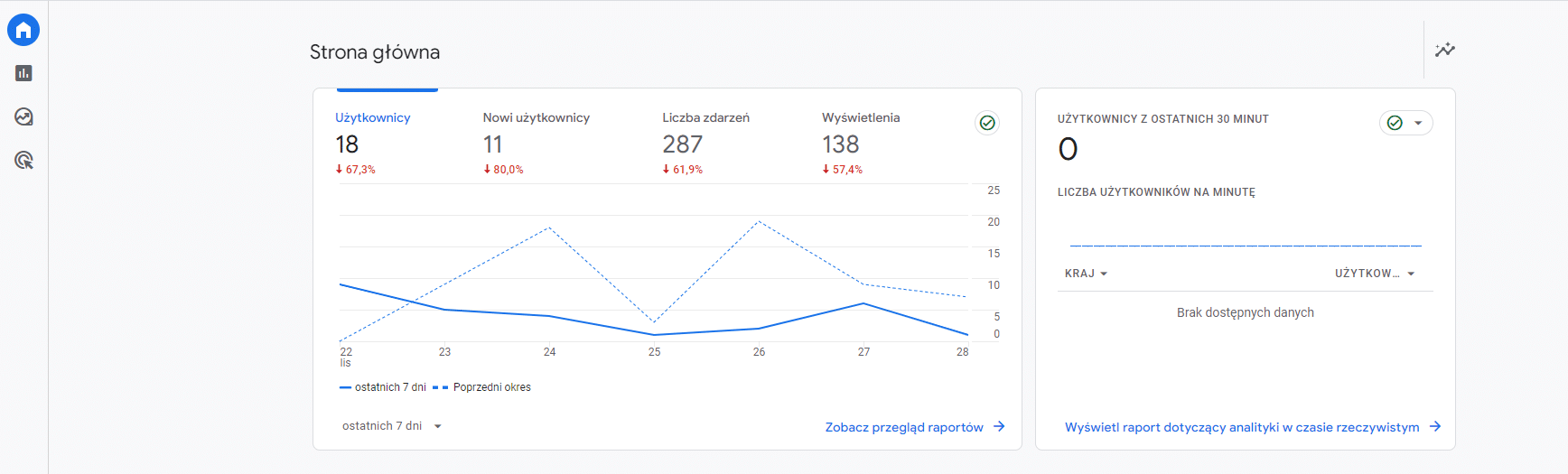1568x474 pixels.
Task: Open realtime report link Wyświetl raport dotyczący analityki
Action: [1242, 427]
